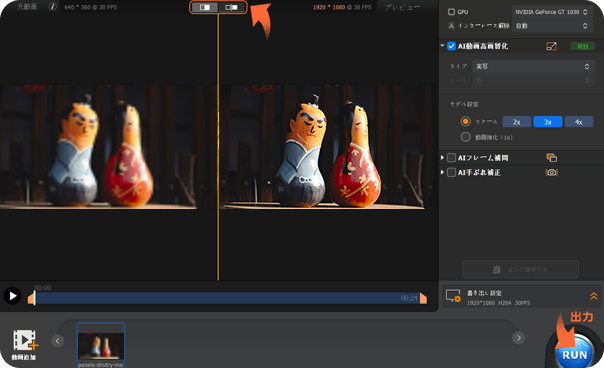Click the 640 * 360 @ 30 FPS text
Viewport: 604px width, 368px height.
point(91,7)
